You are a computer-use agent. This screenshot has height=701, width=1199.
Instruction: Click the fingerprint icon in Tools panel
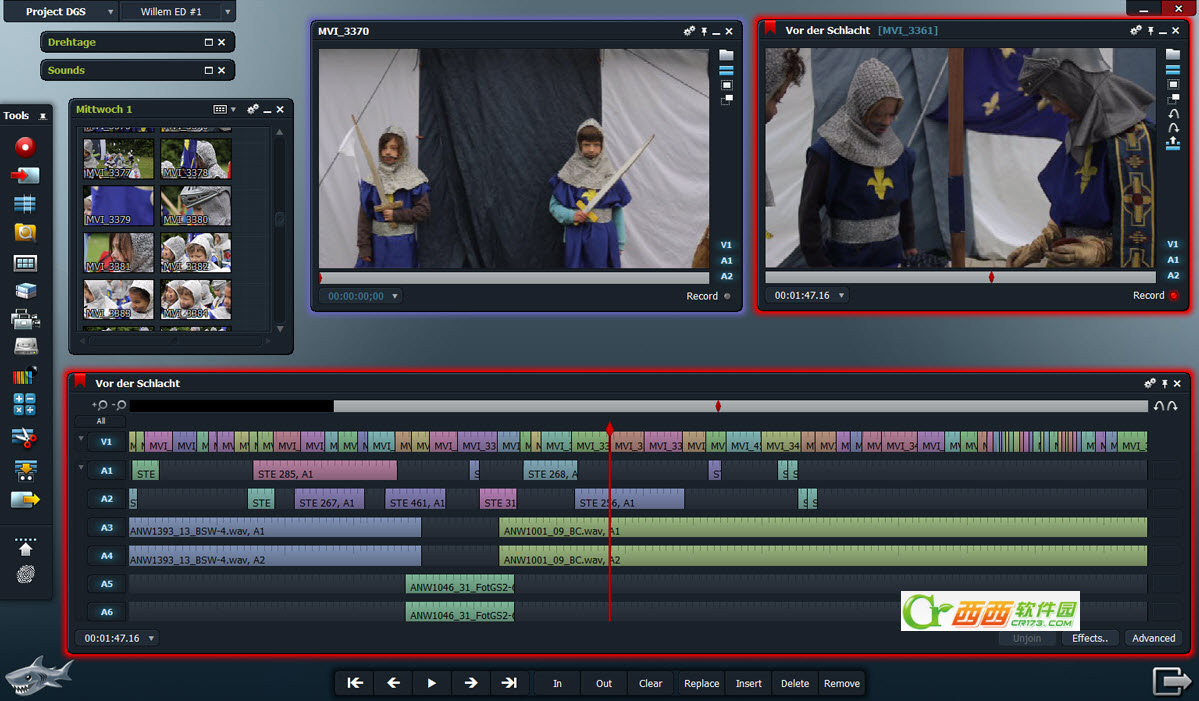[25, 575]
